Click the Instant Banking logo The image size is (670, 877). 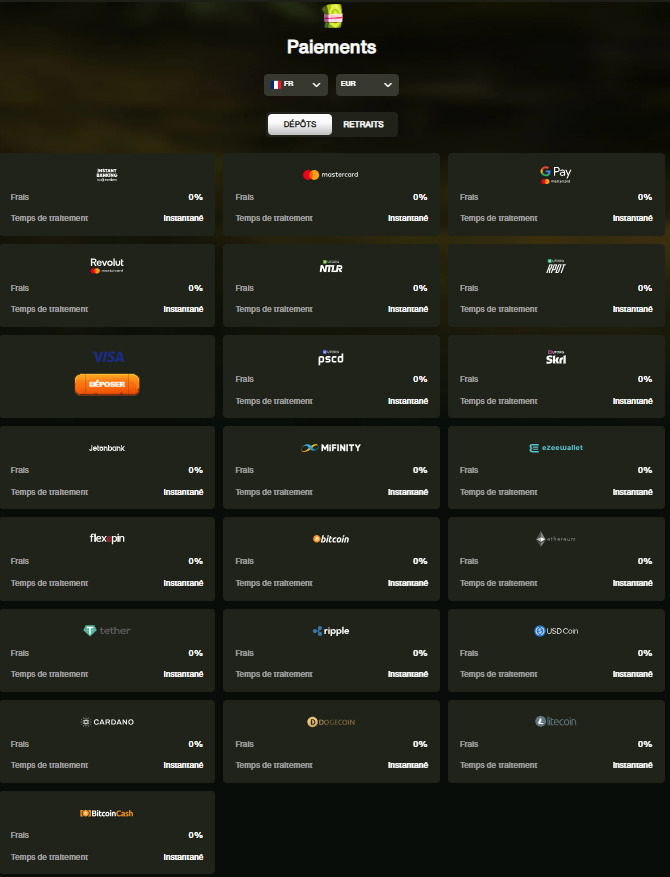tap(107, 175)
